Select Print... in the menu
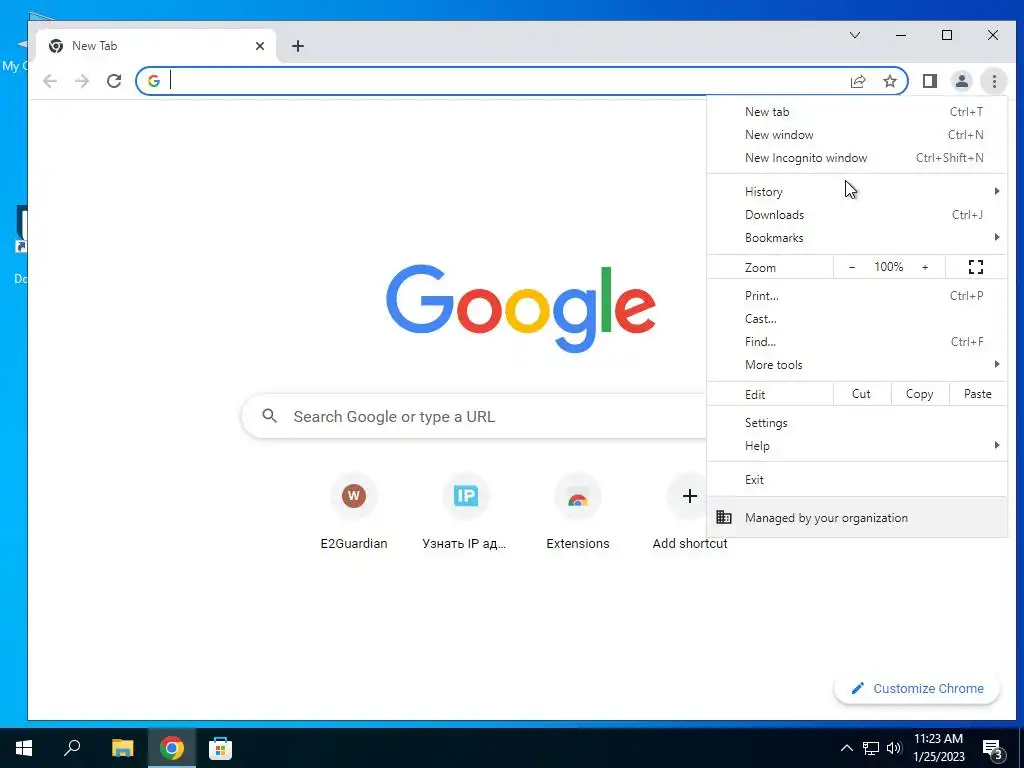 (857, 296)
